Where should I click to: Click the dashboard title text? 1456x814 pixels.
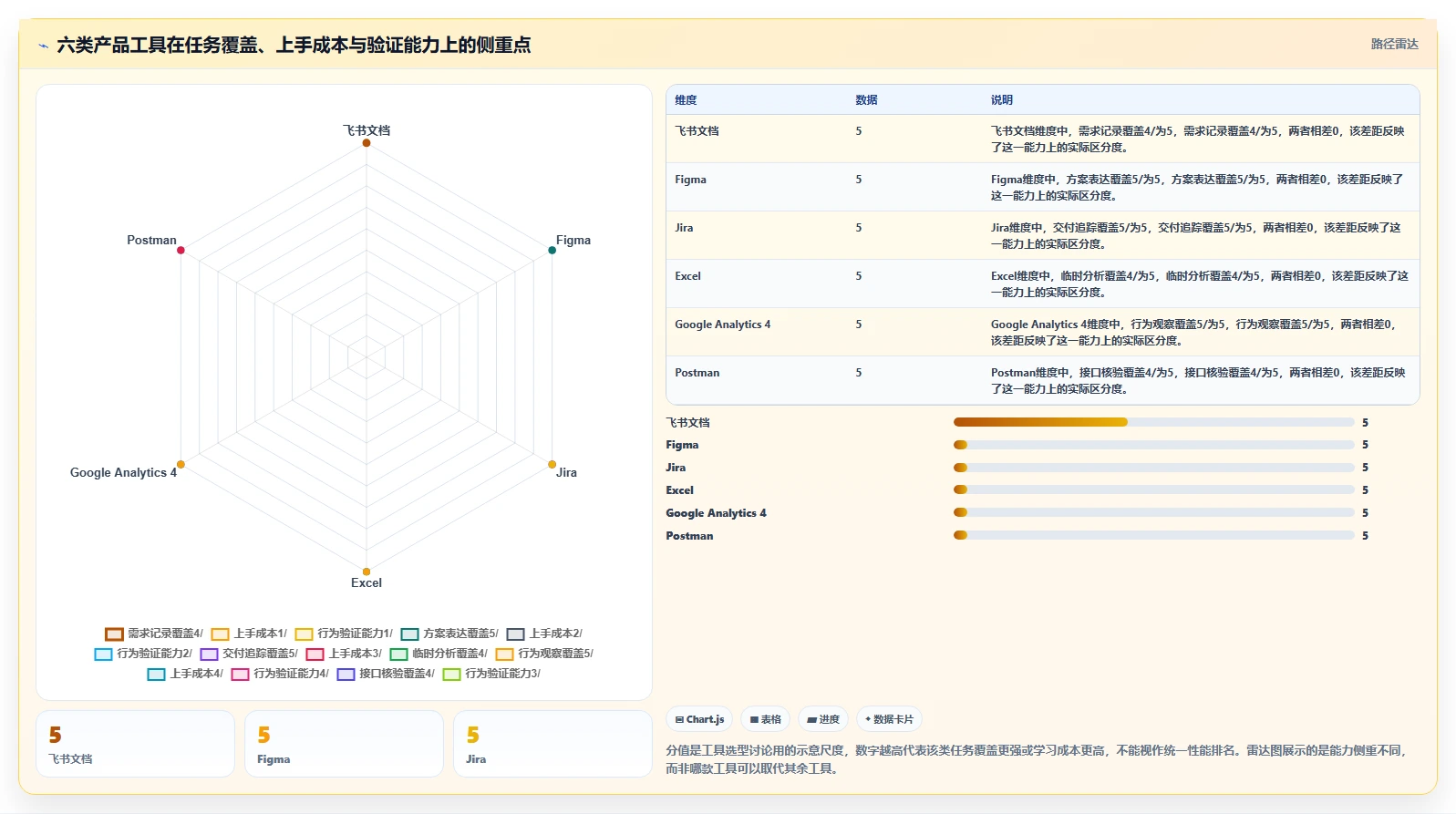294,46
